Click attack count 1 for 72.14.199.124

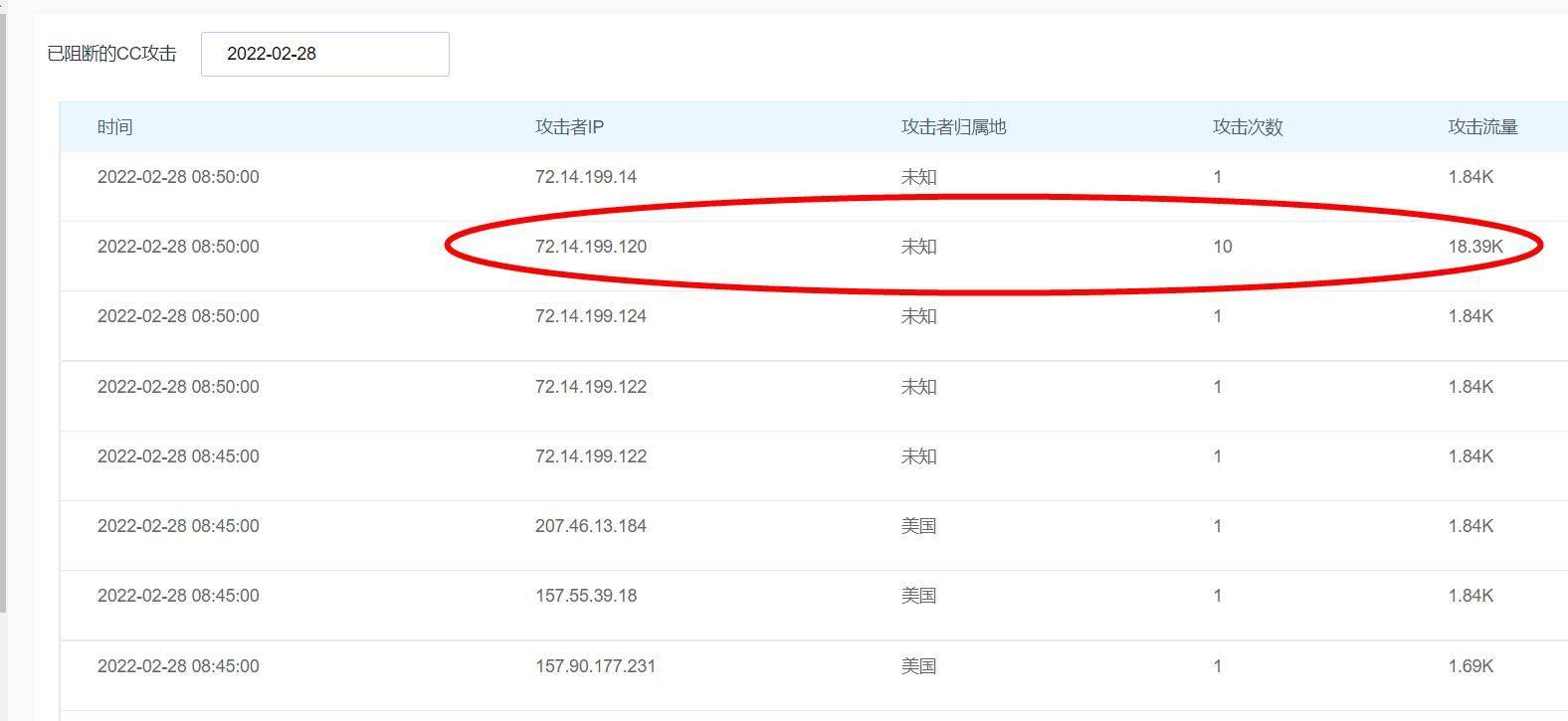pyautogui.click(x=1218, y=316)
